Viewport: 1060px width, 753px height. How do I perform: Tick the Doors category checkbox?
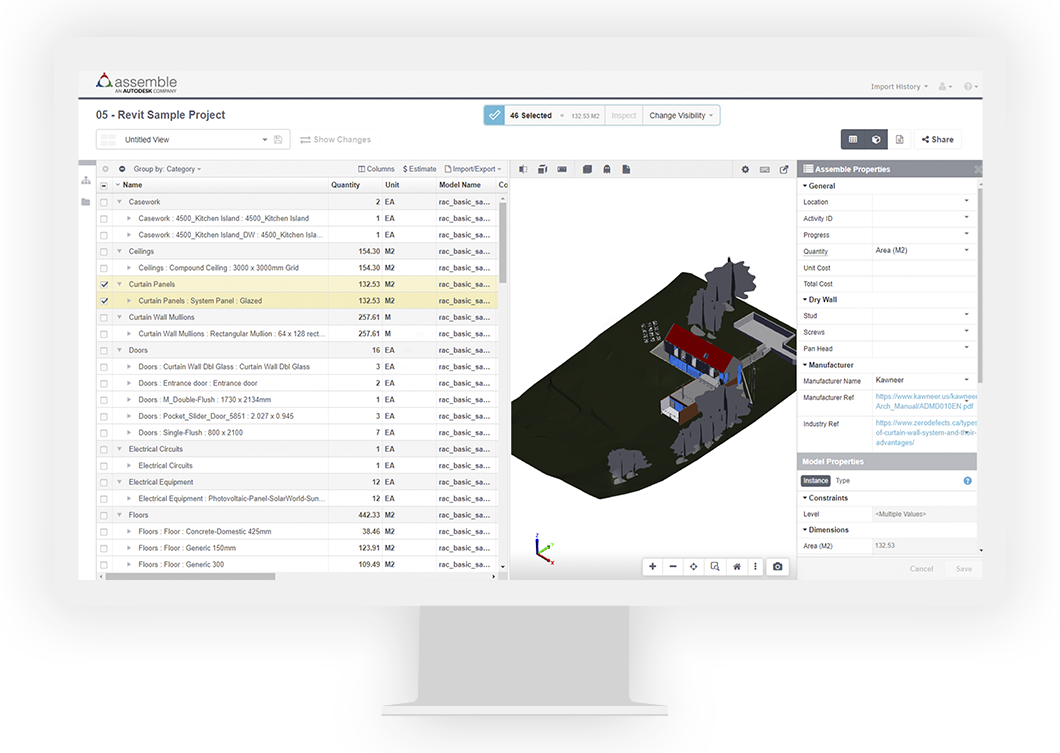coord(103,351)
